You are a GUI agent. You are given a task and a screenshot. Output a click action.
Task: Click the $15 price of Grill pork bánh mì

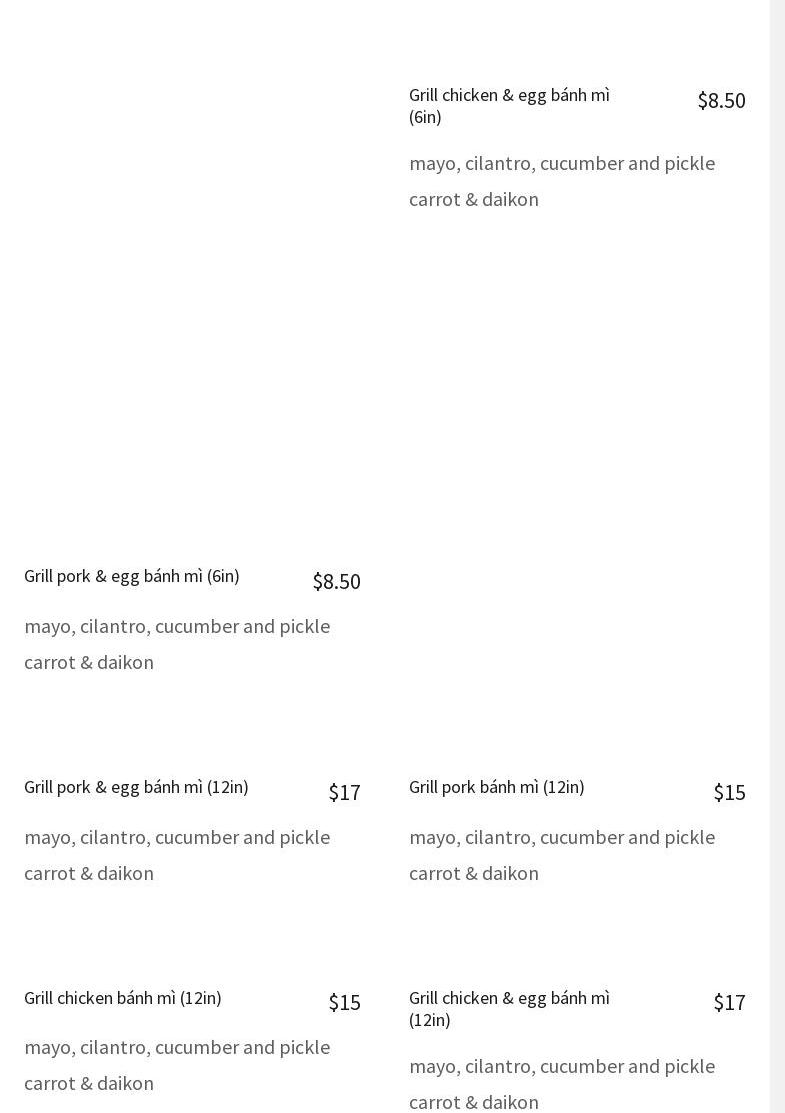tap(729, 792)
